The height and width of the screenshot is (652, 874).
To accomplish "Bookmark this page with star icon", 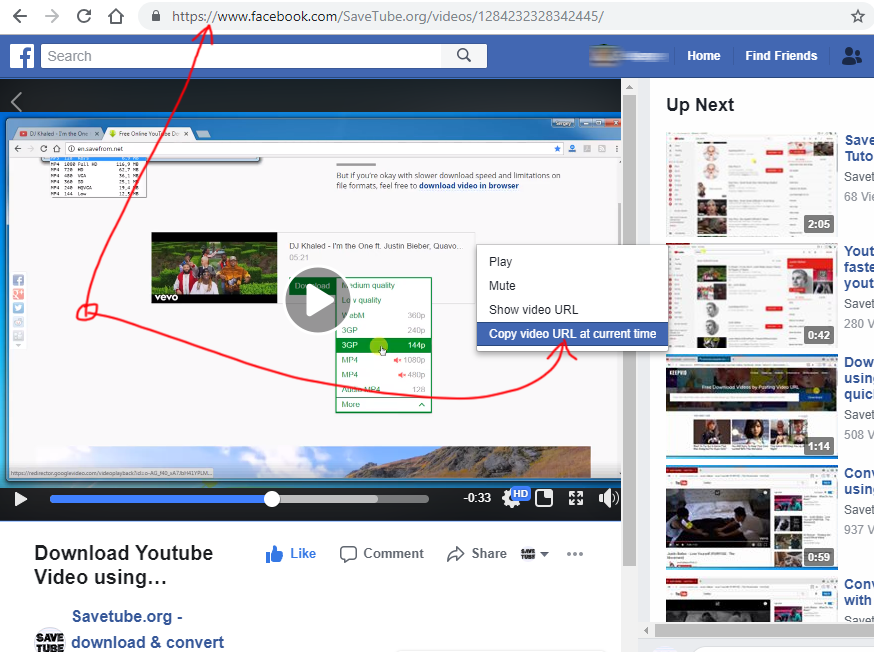I will tap(857, 16).
